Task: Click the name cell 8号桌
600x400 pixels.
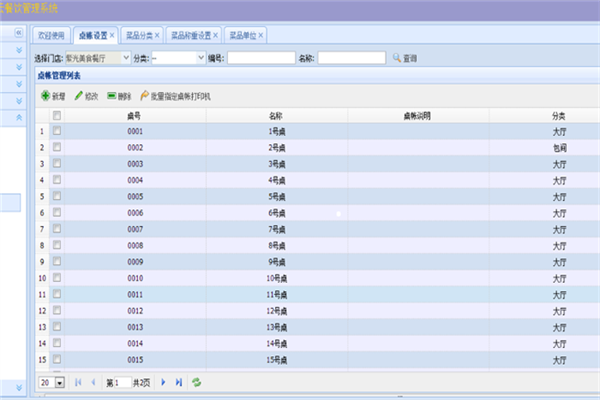Action: [x=277, y=245]
